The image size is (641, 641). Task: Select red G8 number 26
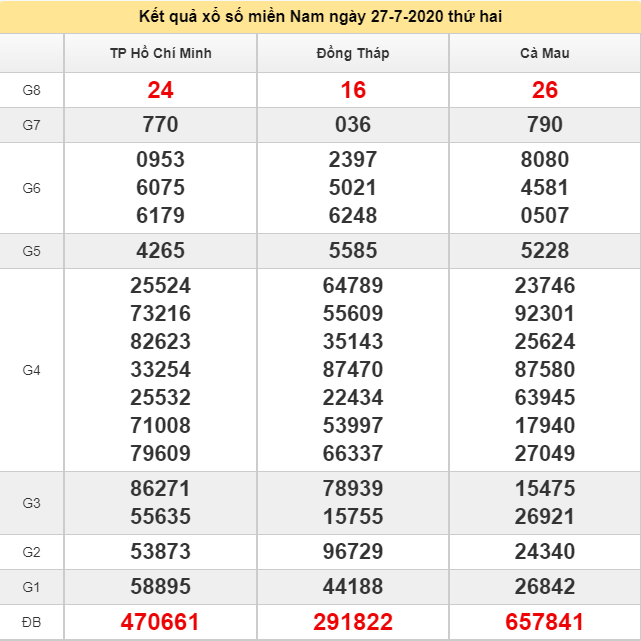545,90
